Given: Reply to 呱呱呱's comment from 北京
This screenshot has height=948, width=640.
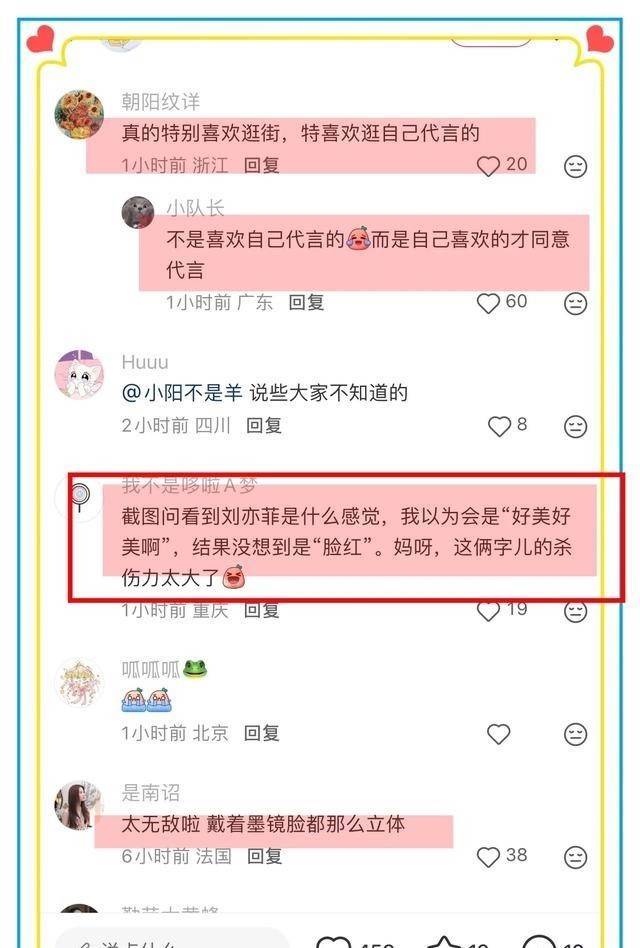Looking at the screenshot, I should (262, 733).
